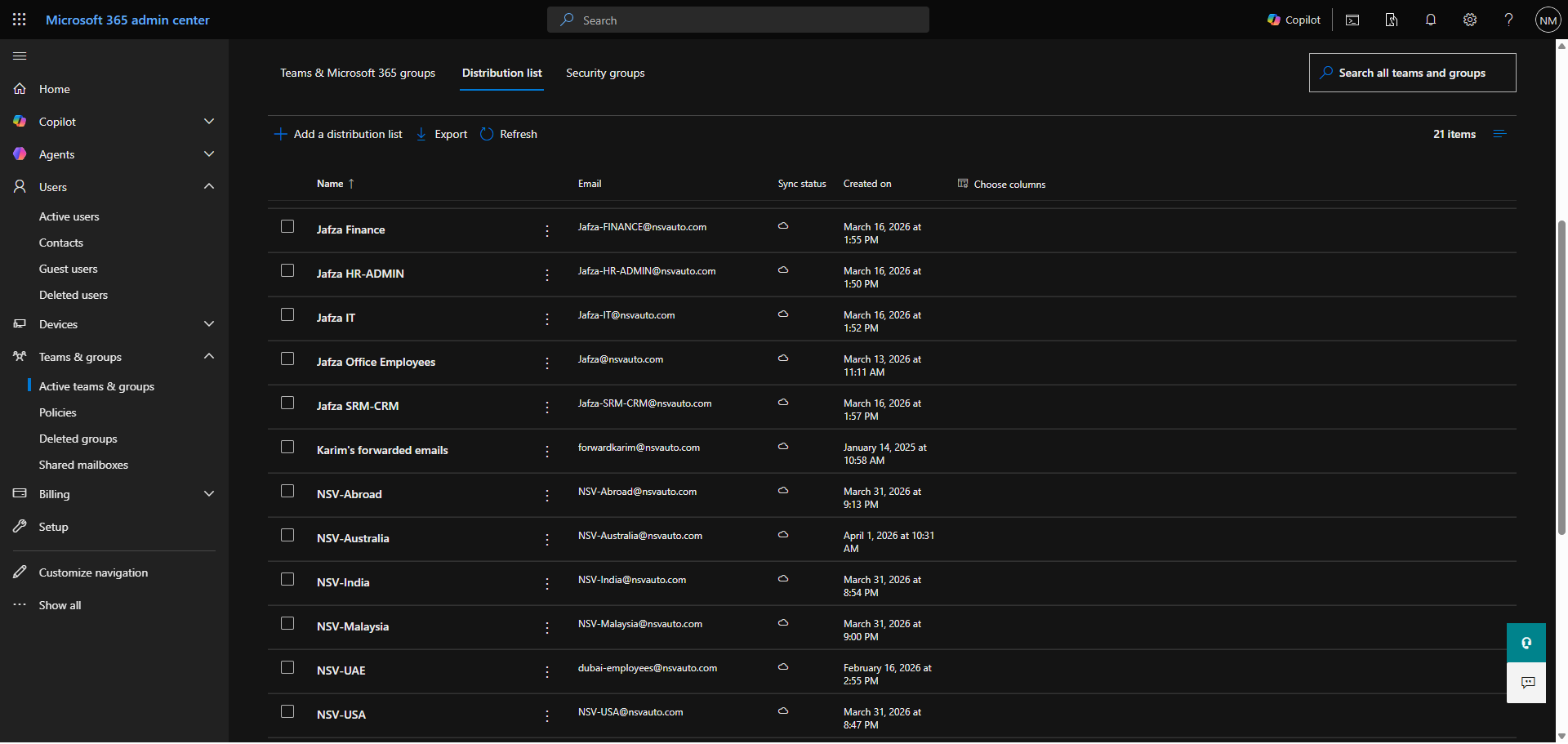Open the Cloud Shell terminal icon

[1352, 20]
